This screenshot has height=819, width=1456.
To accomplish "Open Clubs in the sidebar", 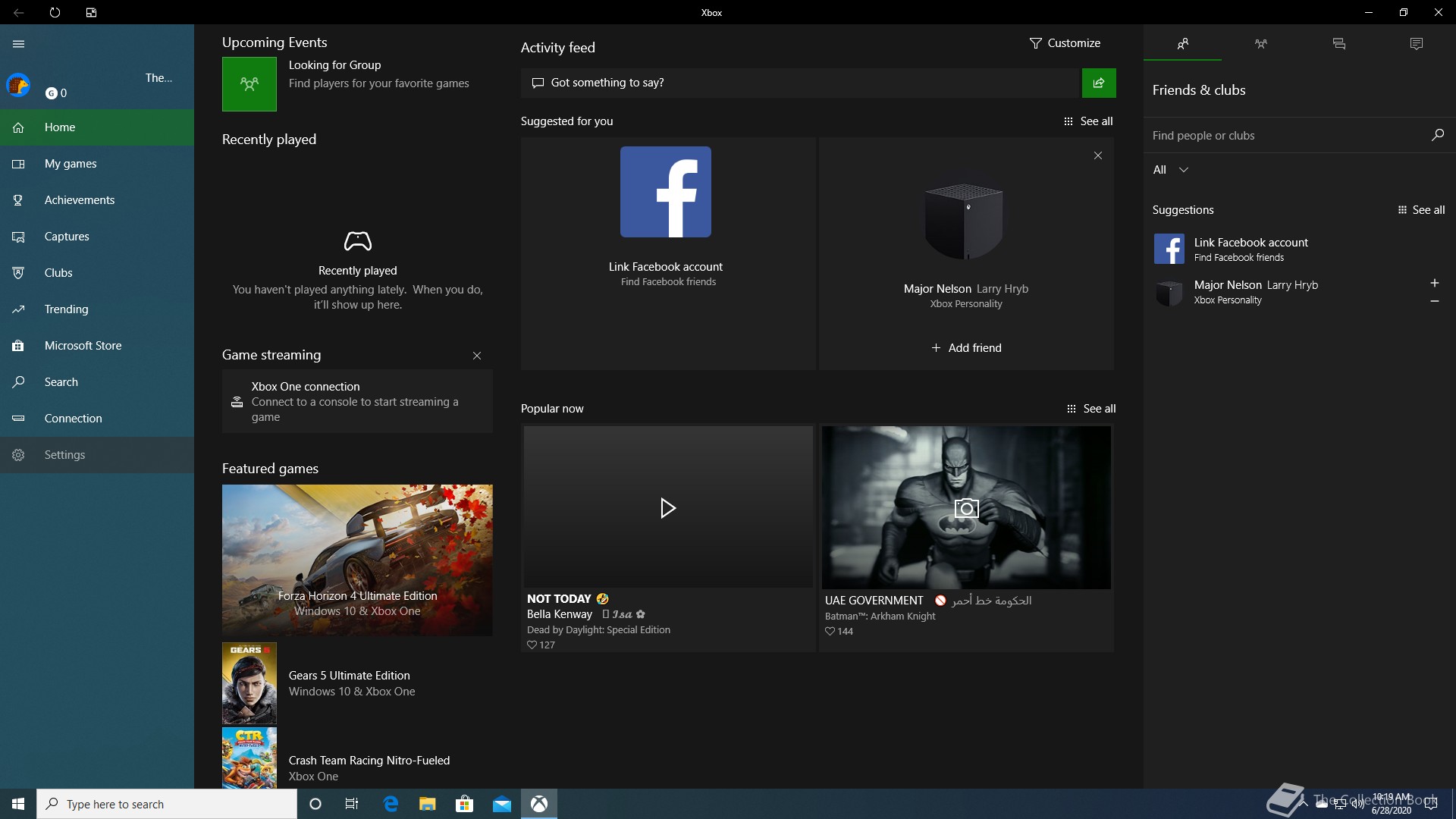I will (x=97, y=273).
